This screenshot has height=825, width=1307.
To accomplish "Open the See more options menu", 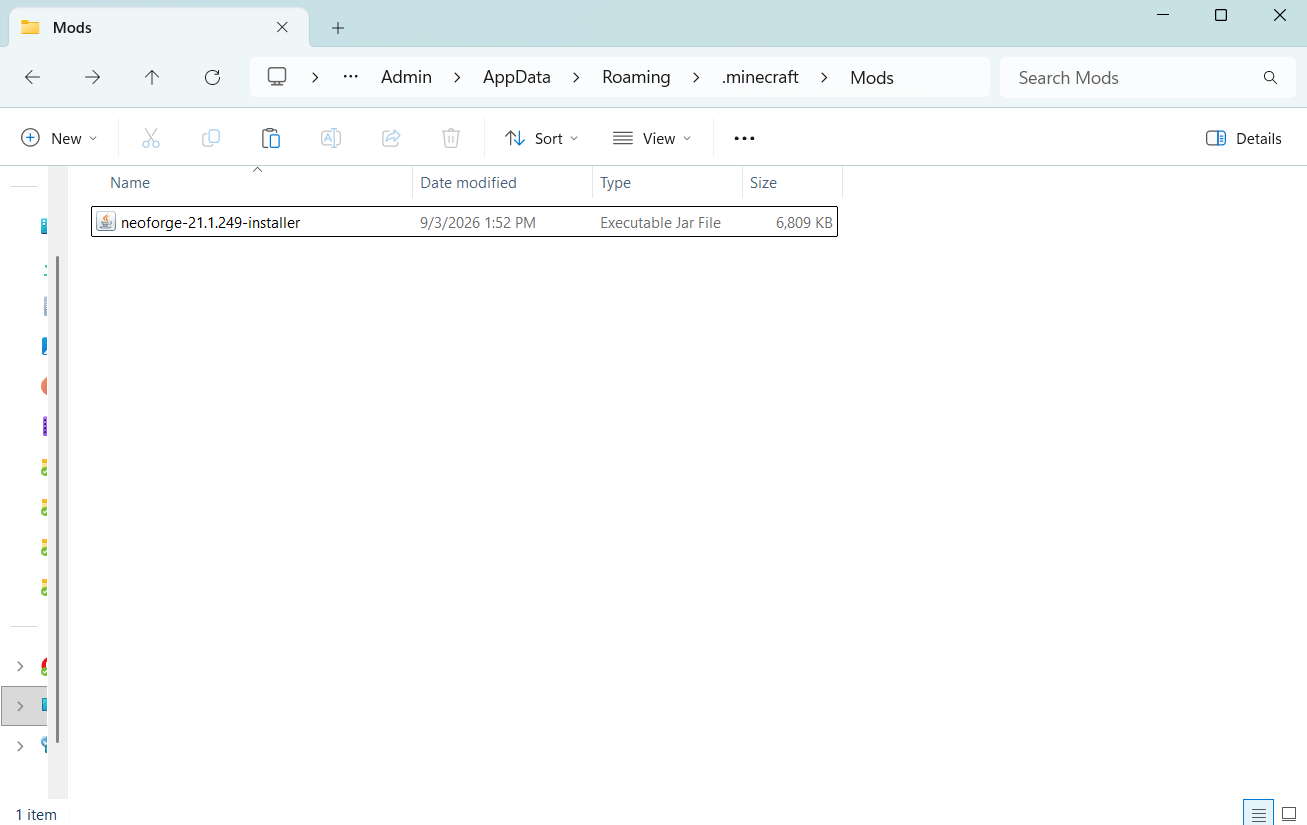I will 744,138.
